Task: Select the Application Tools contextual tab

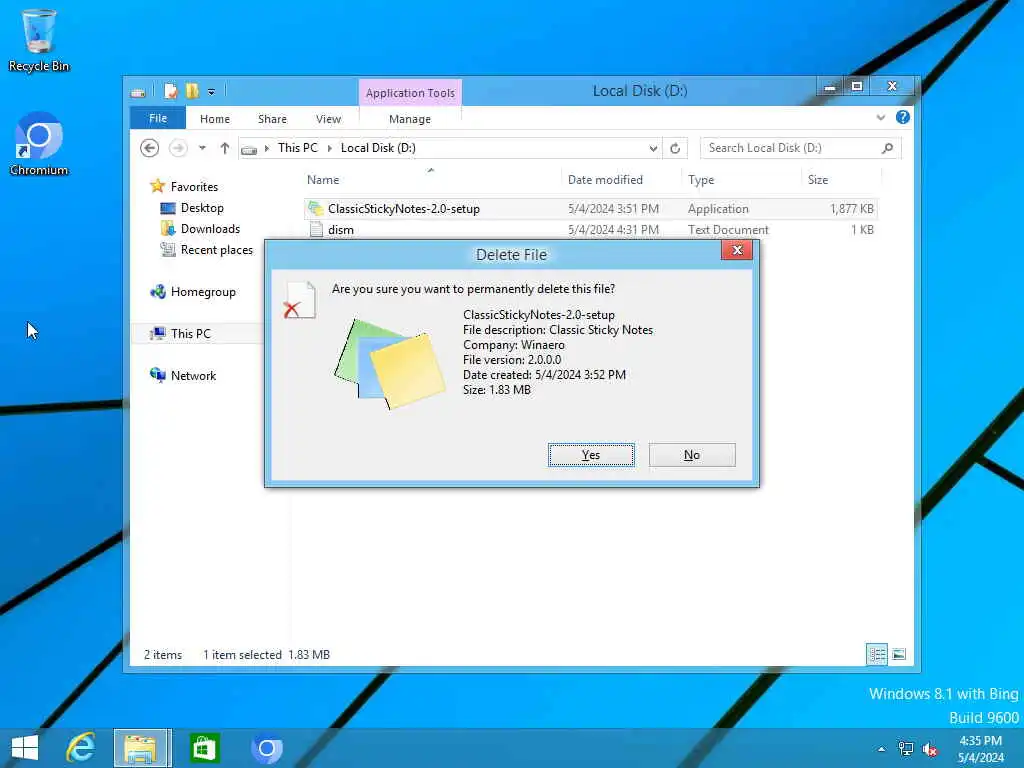Action: 410,93
